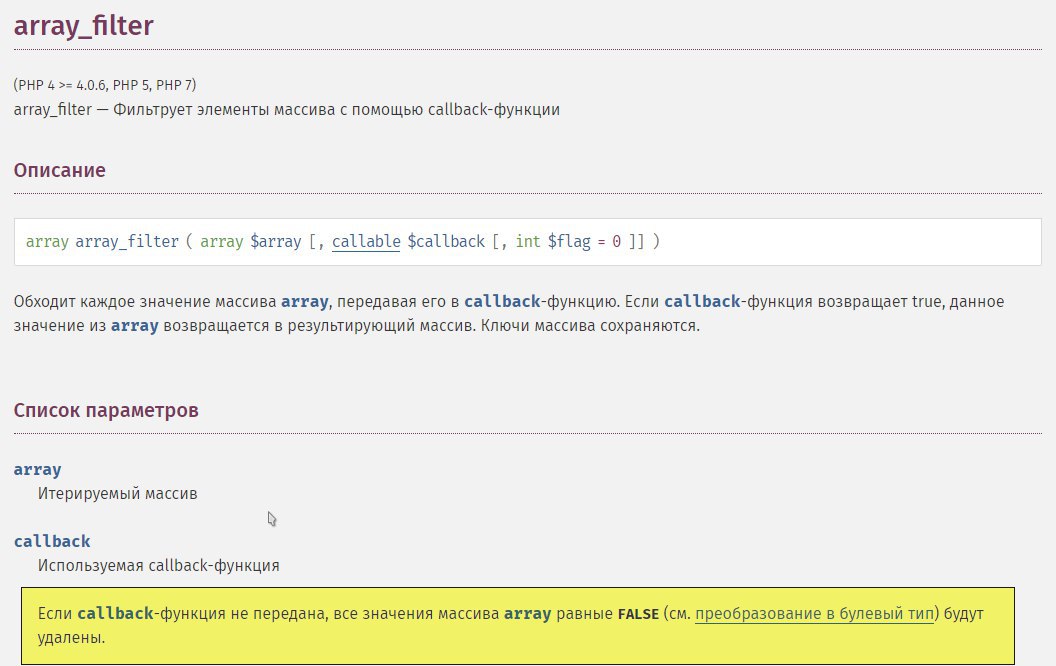
Task: Click the "array_filter" page title heading
Action: tap(84, 26)
